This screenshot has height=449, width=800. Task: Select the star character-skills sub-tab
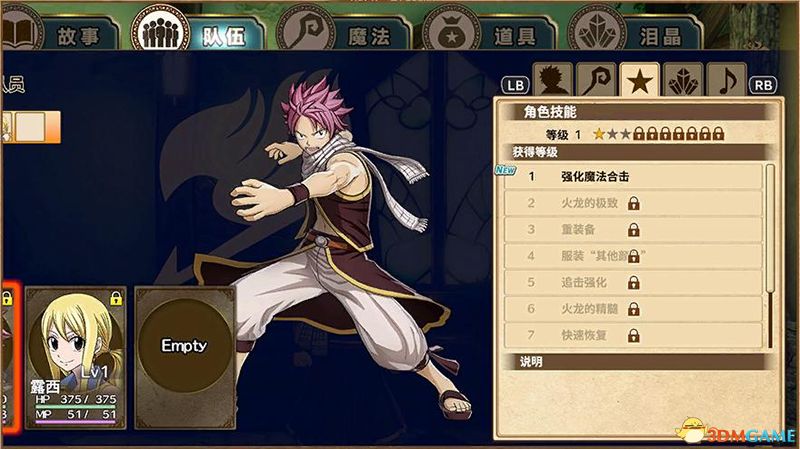(x=639, y=80)
